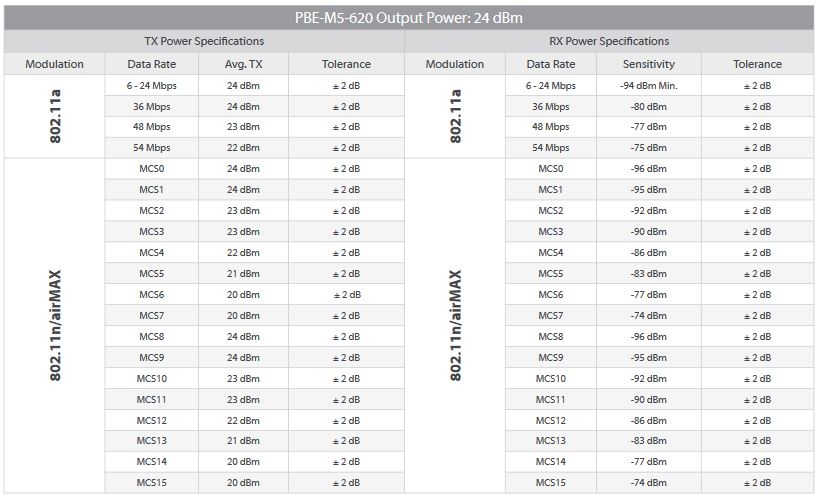Click 'MCS0' in the RX data rates
Image resolution: width=830 pixels, height=501 pixels.
(551, 169)
